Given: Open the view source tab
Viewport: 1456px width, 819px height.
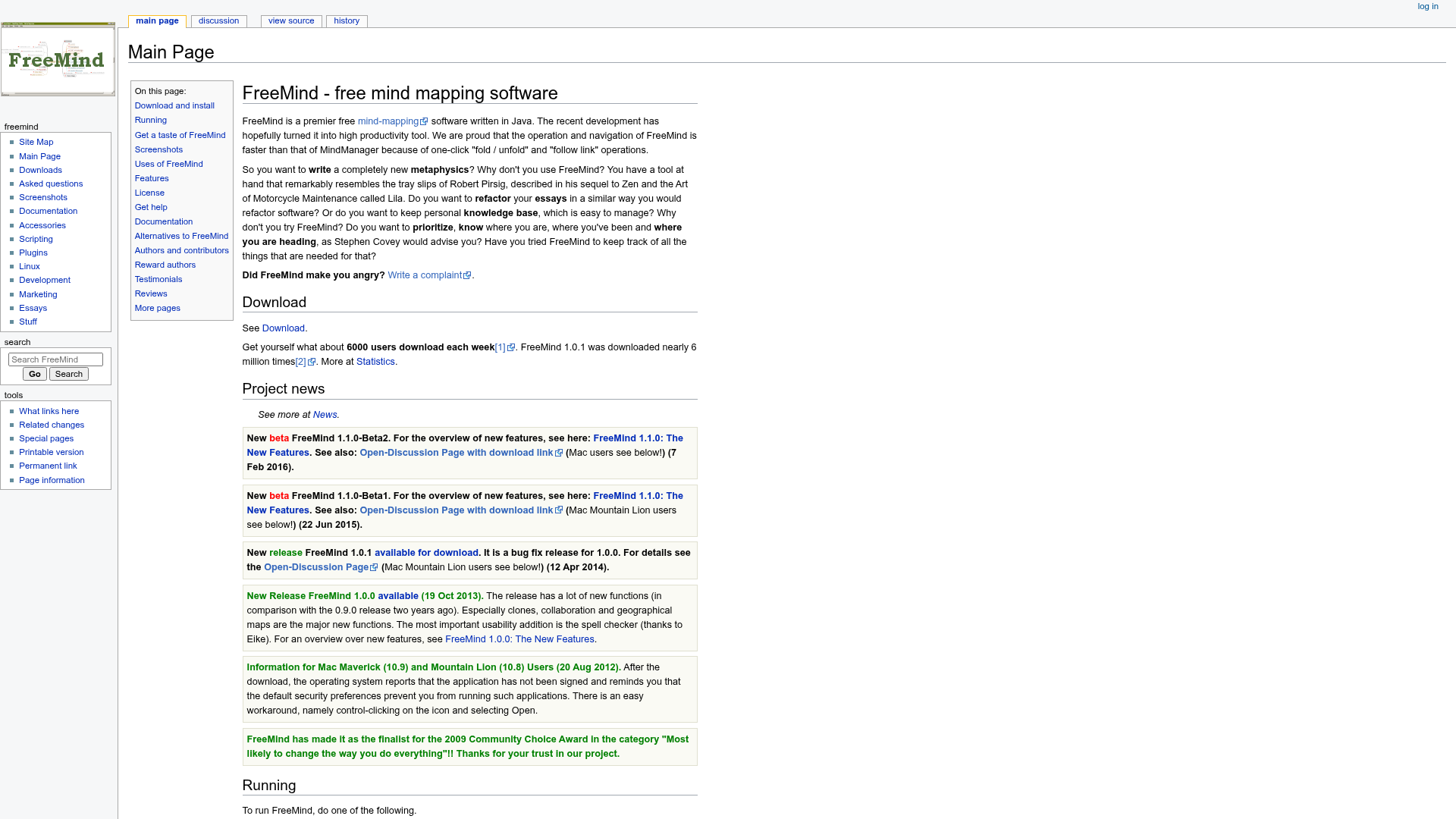Looking at the screenshot, I should pyautogui.click(x=290, y=20).
